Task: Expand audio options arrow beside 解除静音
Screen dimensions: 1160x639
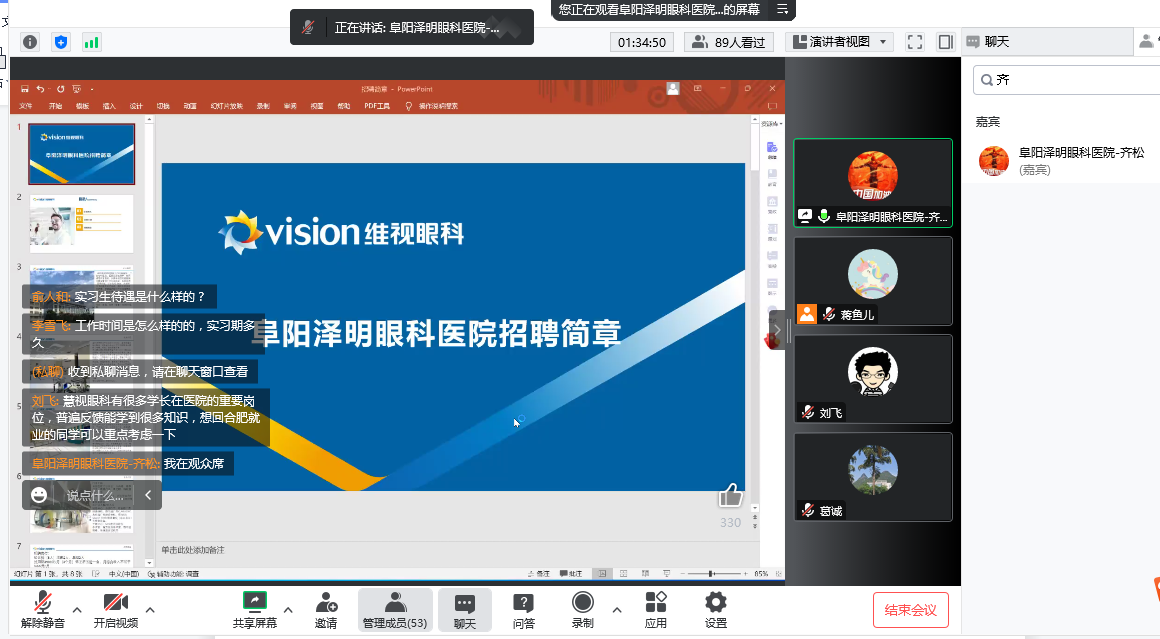Action: 77,609
